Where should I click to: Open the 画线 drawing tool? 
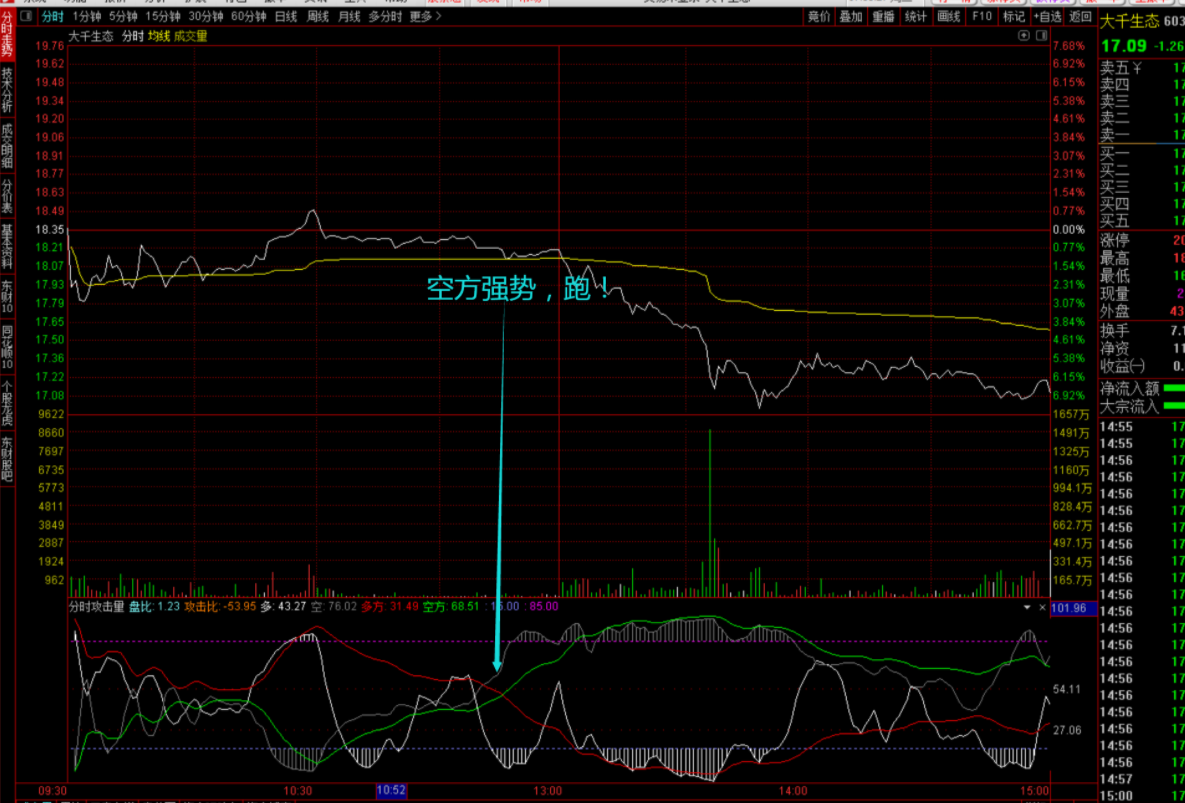click(x=947, y=16)
